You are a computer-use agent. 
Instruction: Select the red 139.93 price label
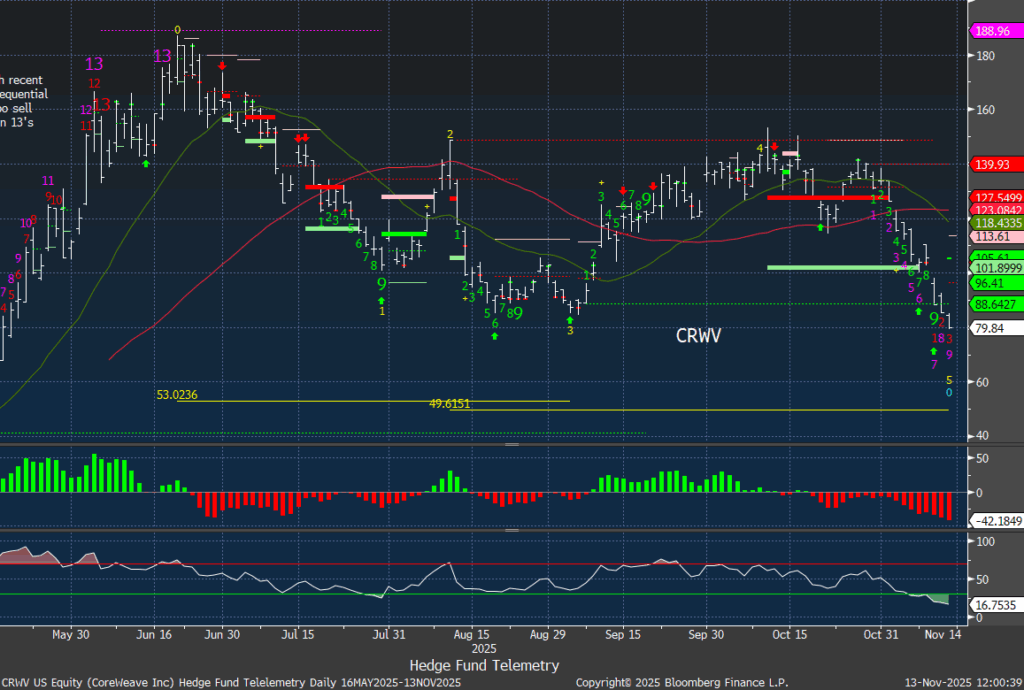[x=996, y=164]
